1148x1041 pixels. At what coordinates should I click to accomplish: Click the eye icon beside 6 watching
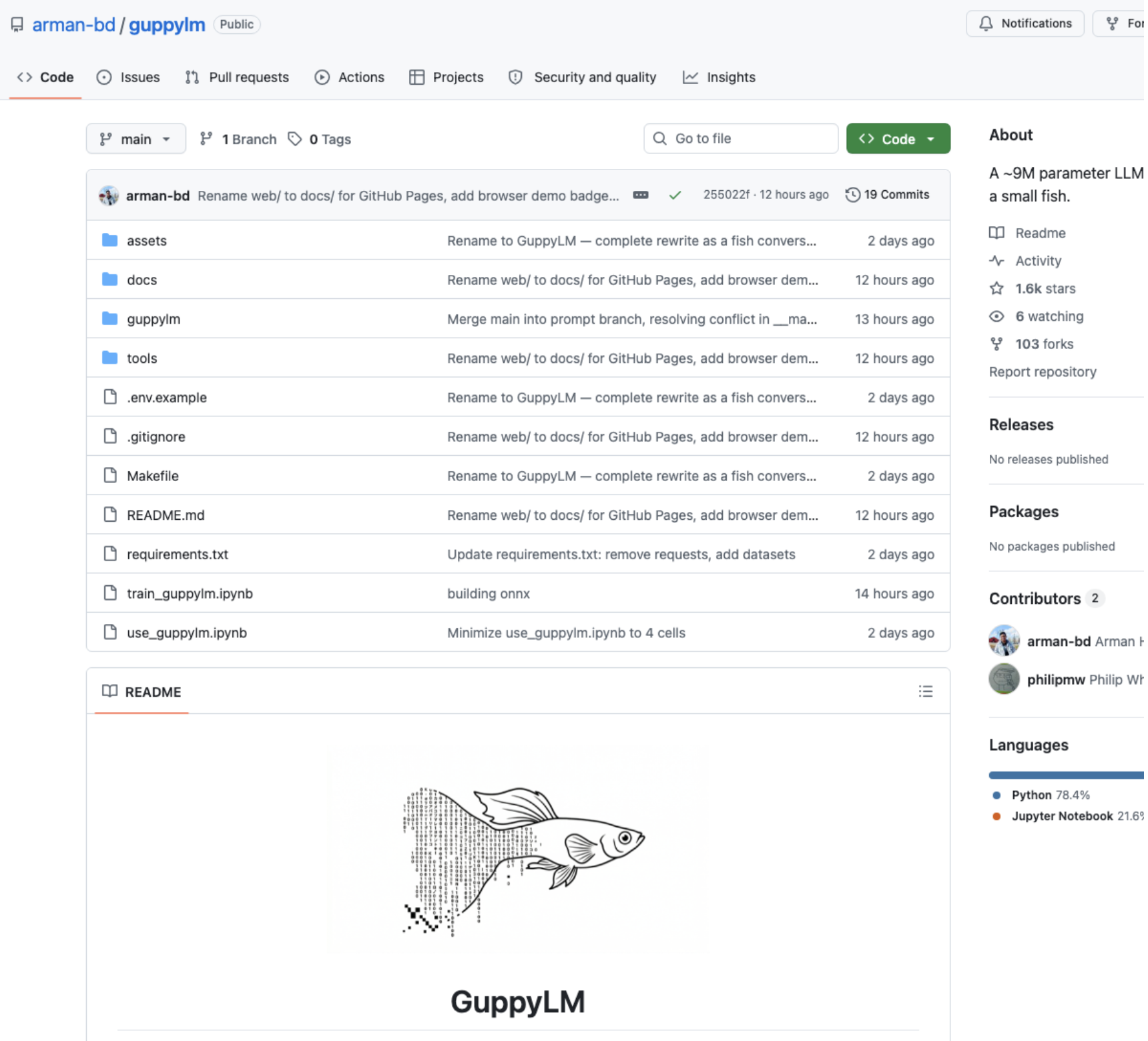coord(996,316)
